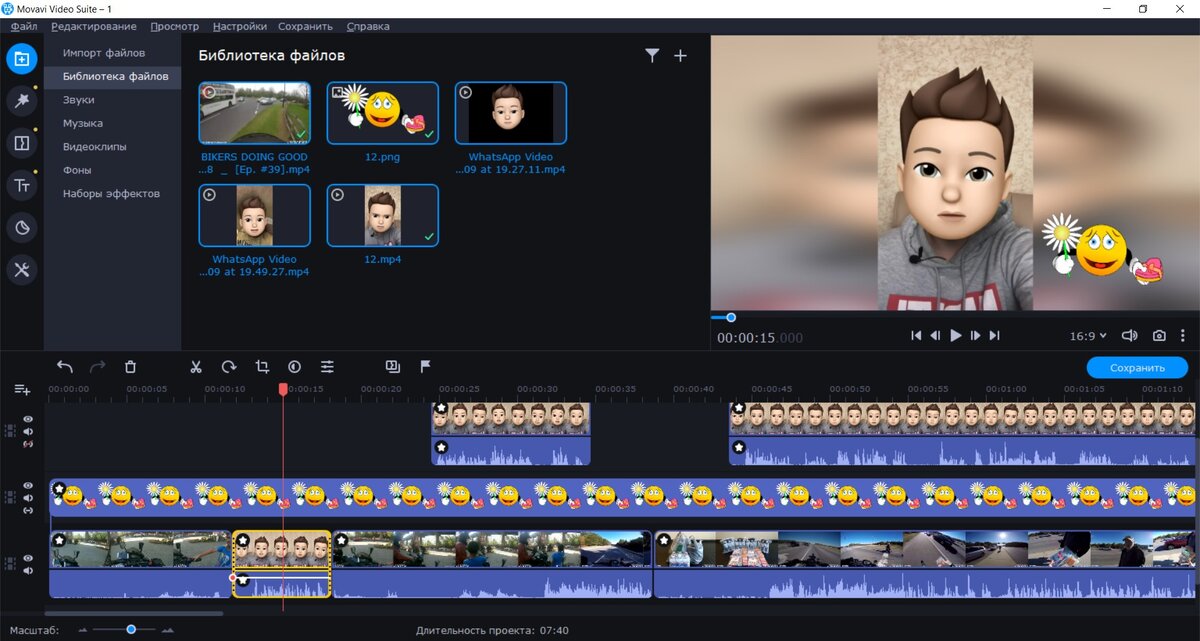Screen dimensions: 1200x641
Task: Add a marker with the flag icon
Action: (425, 367)
